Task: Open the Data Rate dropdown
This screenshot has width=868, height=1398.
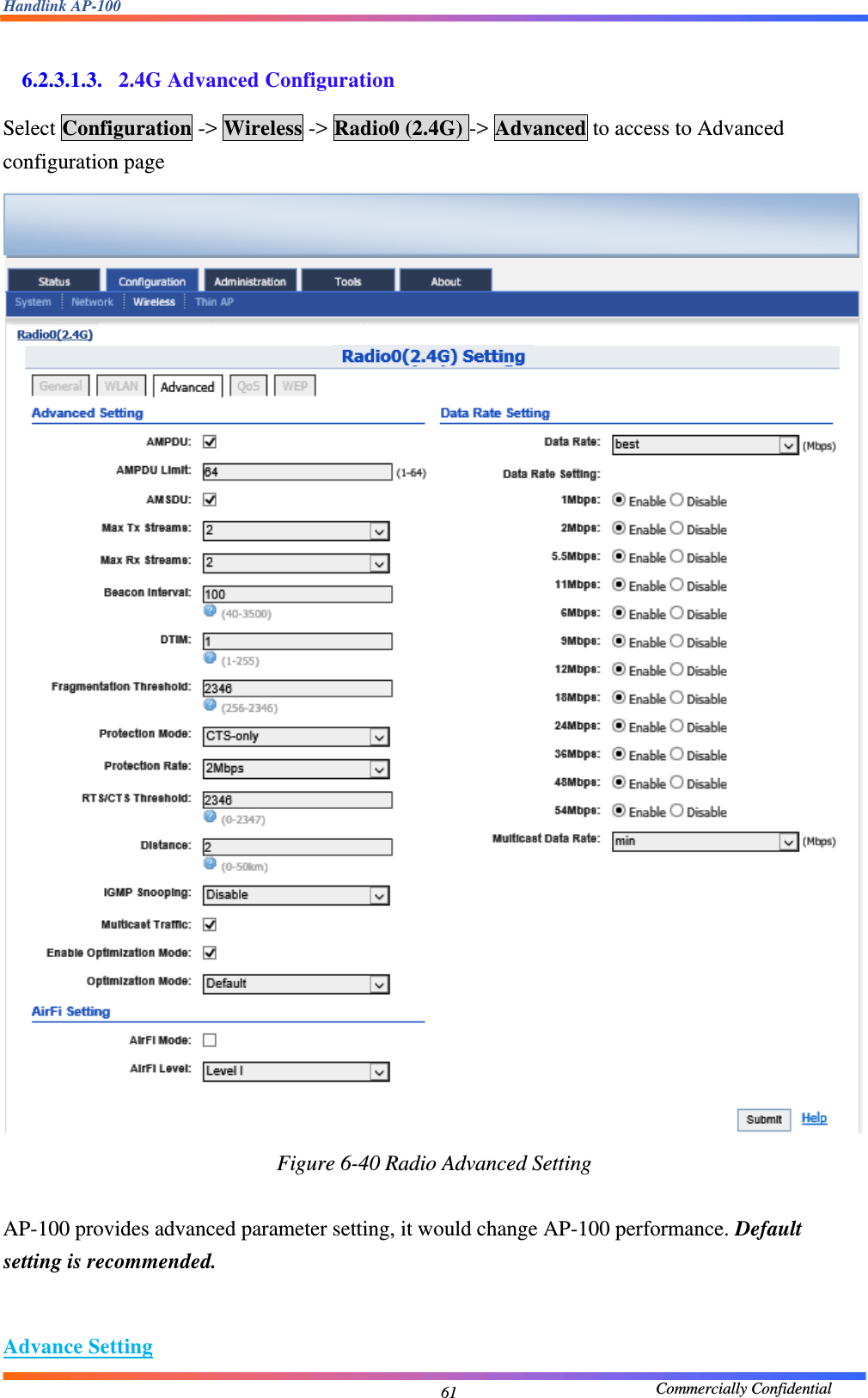Action: (706, 445)
